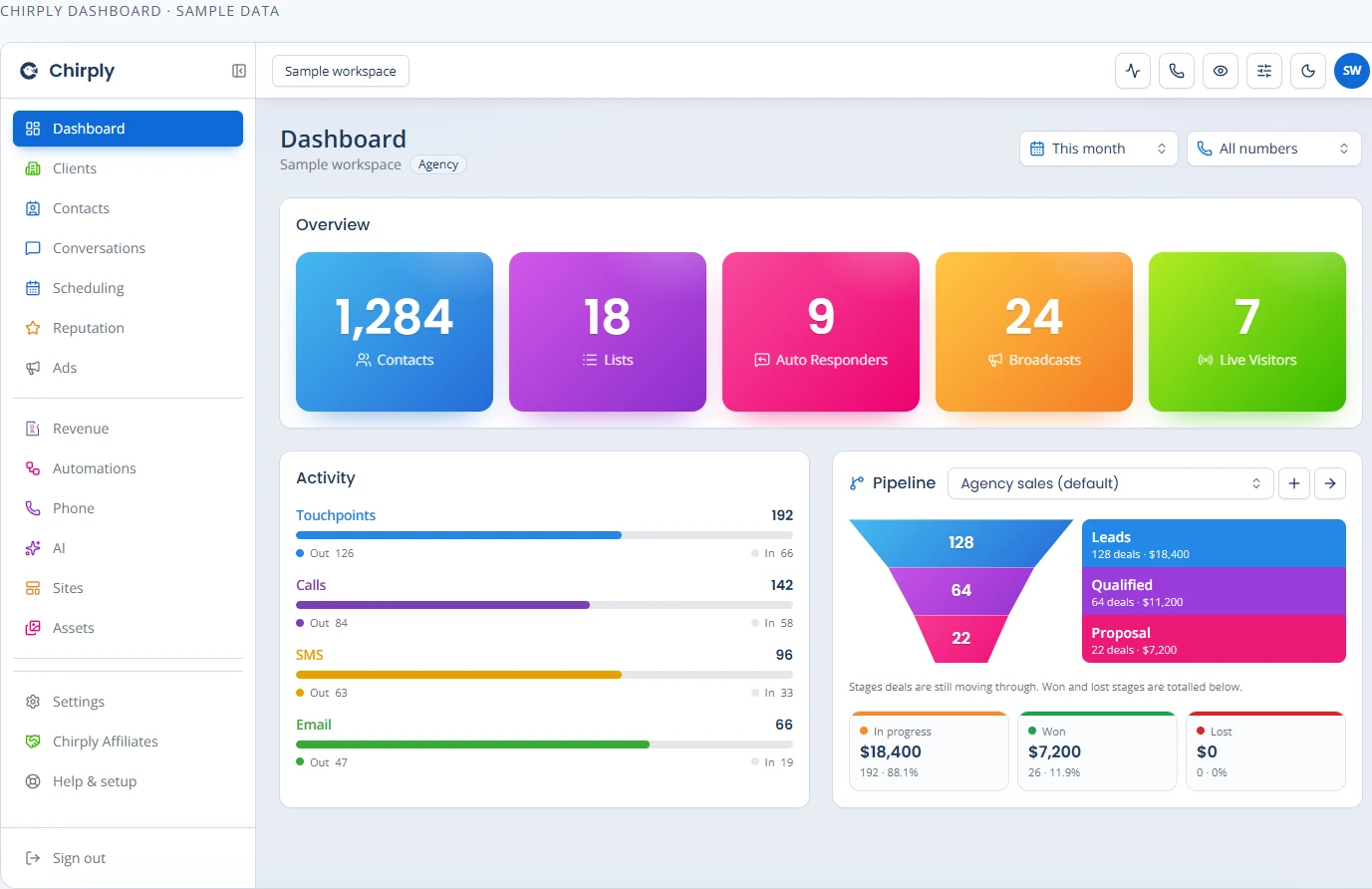
Task: Click the Calls total value 142
Action: tap(782, 585)
